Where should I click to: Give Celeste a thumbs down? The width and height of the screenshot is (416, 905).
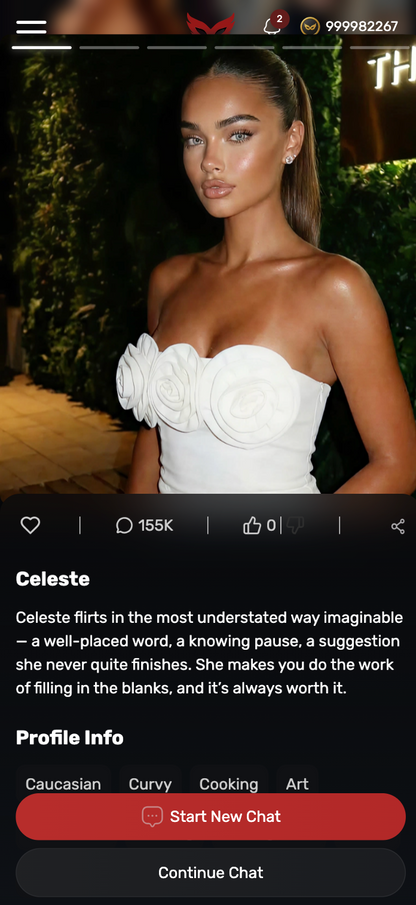click(295, 525)
